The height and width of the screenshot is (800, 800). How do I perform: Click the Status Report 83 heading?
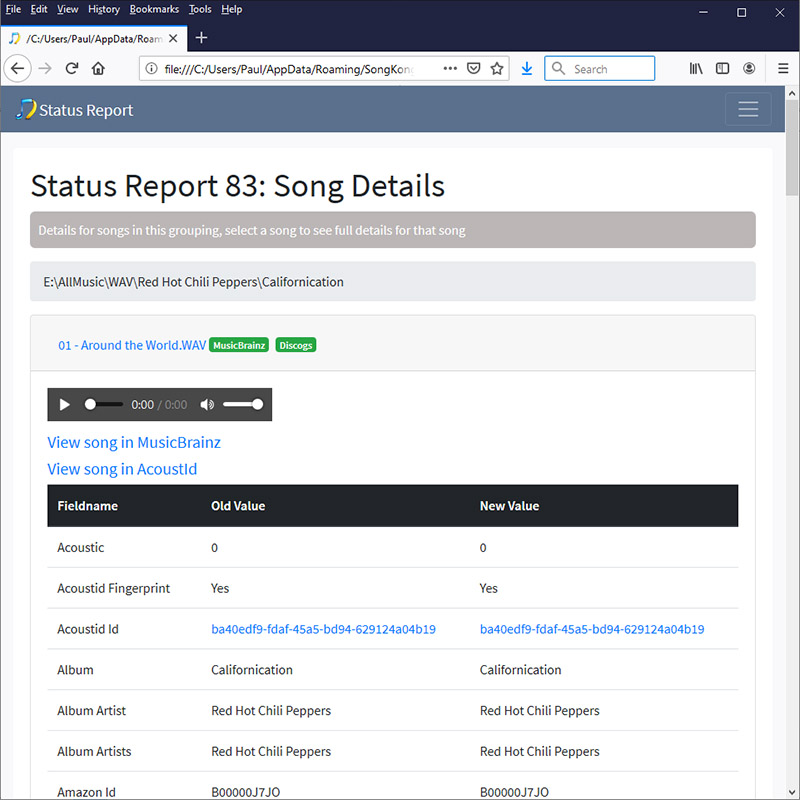238,186
